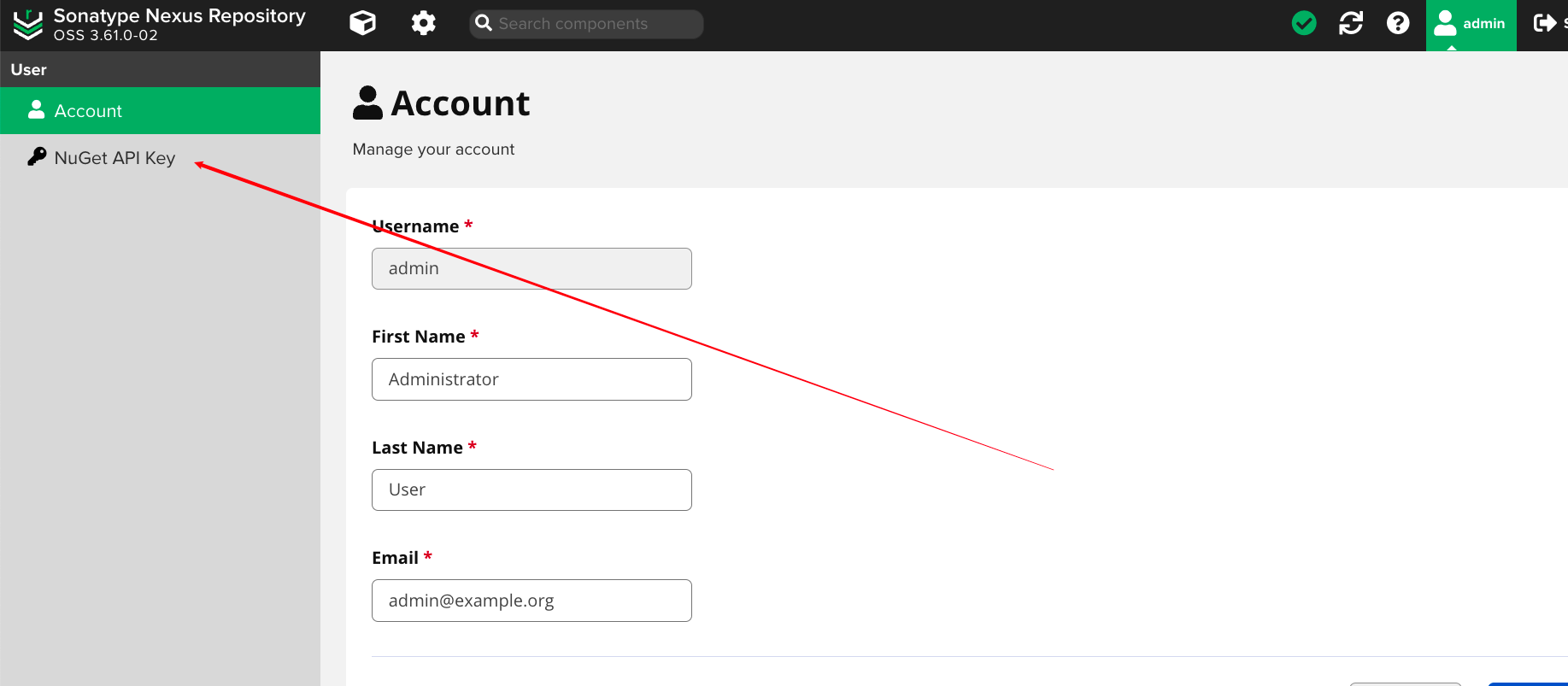Click the sign out icon
This screenshot has height=686, width=1568.
1545,23
